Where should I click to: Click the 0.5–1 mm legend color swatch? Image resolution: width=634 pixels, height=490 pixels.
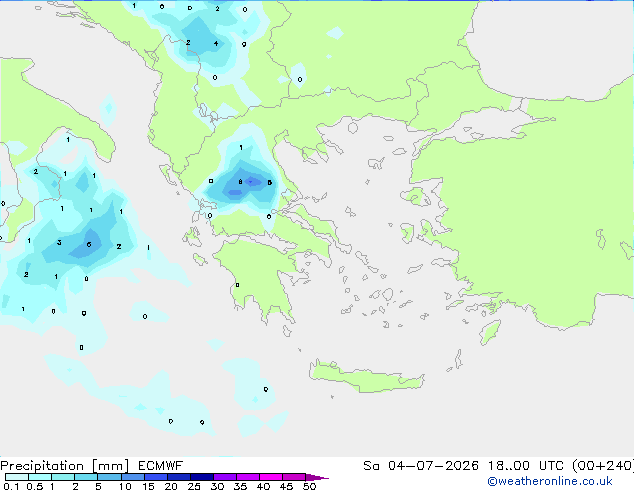tap(40, 477)
